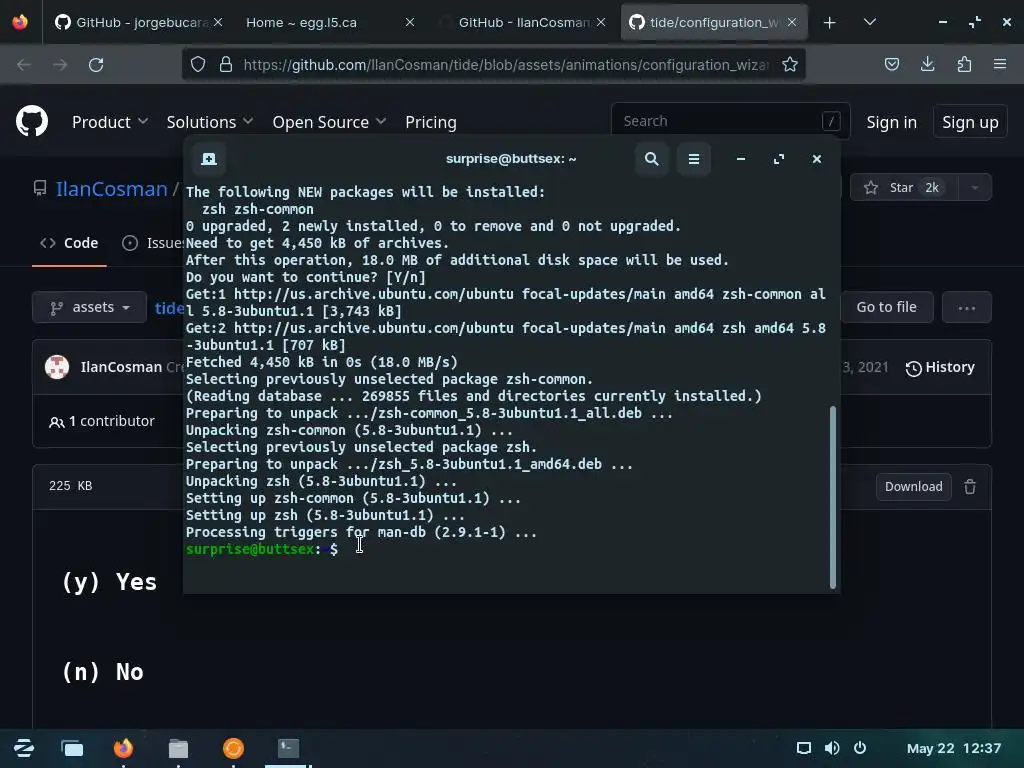Close the tide/configuration_wizard tab
Viewport: 1024px width, 768px height.
coord(792,22)
